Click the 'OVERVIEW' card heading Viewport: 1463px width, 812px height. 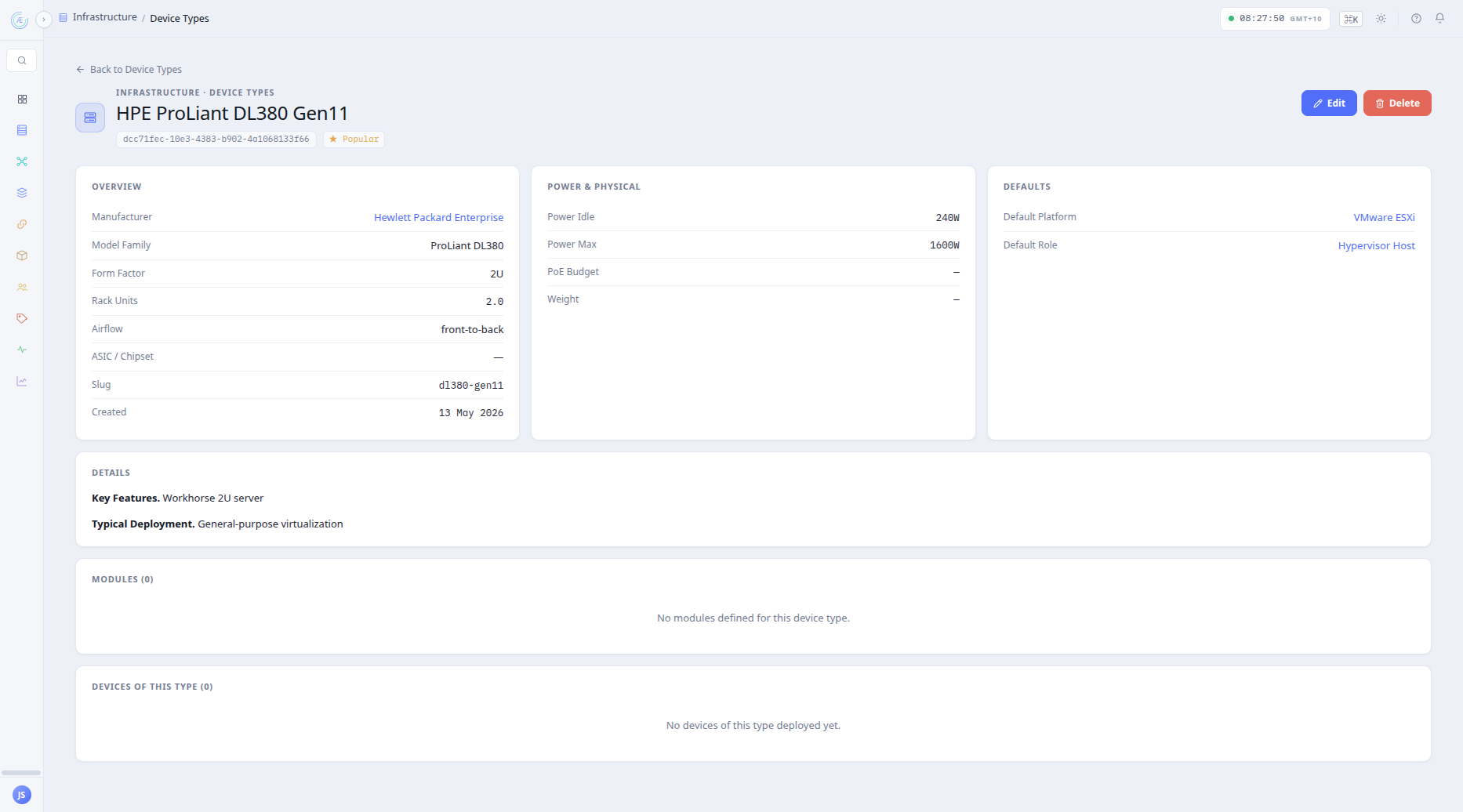pos(117,187)
